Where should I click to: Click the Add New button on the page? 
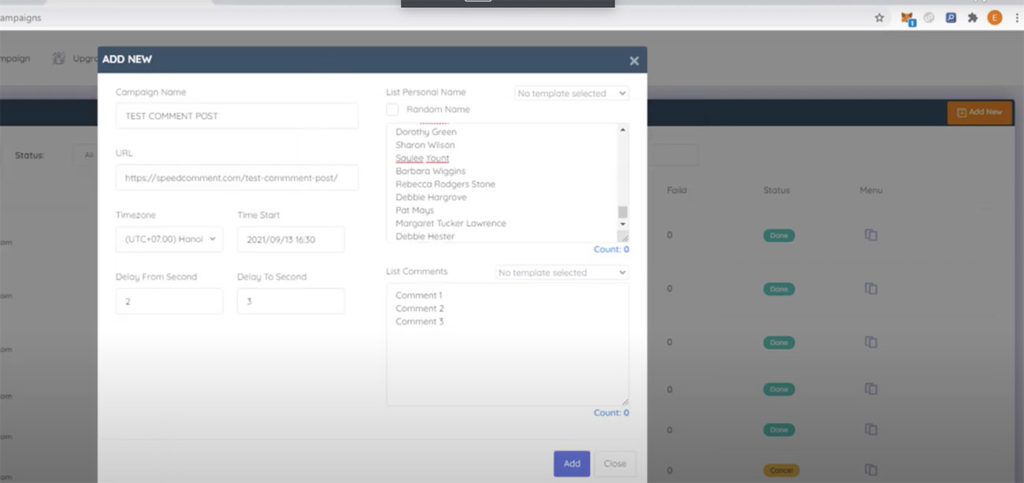coord(979,112)
